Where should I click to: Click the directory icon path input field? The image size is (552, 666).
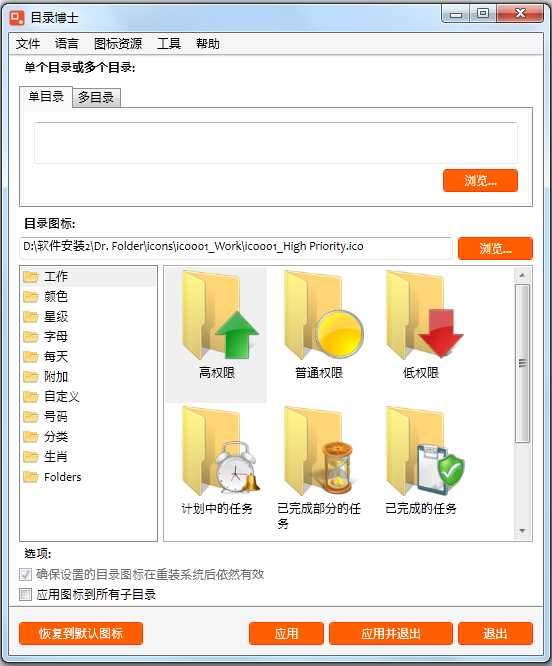click(x=236, y=247)
